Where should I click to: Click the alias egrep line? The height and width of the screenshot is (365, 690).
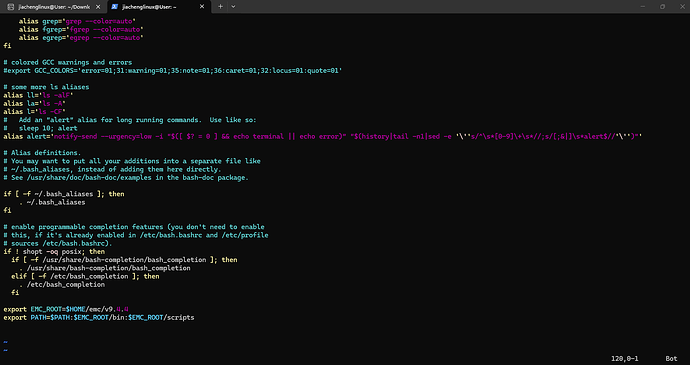(81, 38)
